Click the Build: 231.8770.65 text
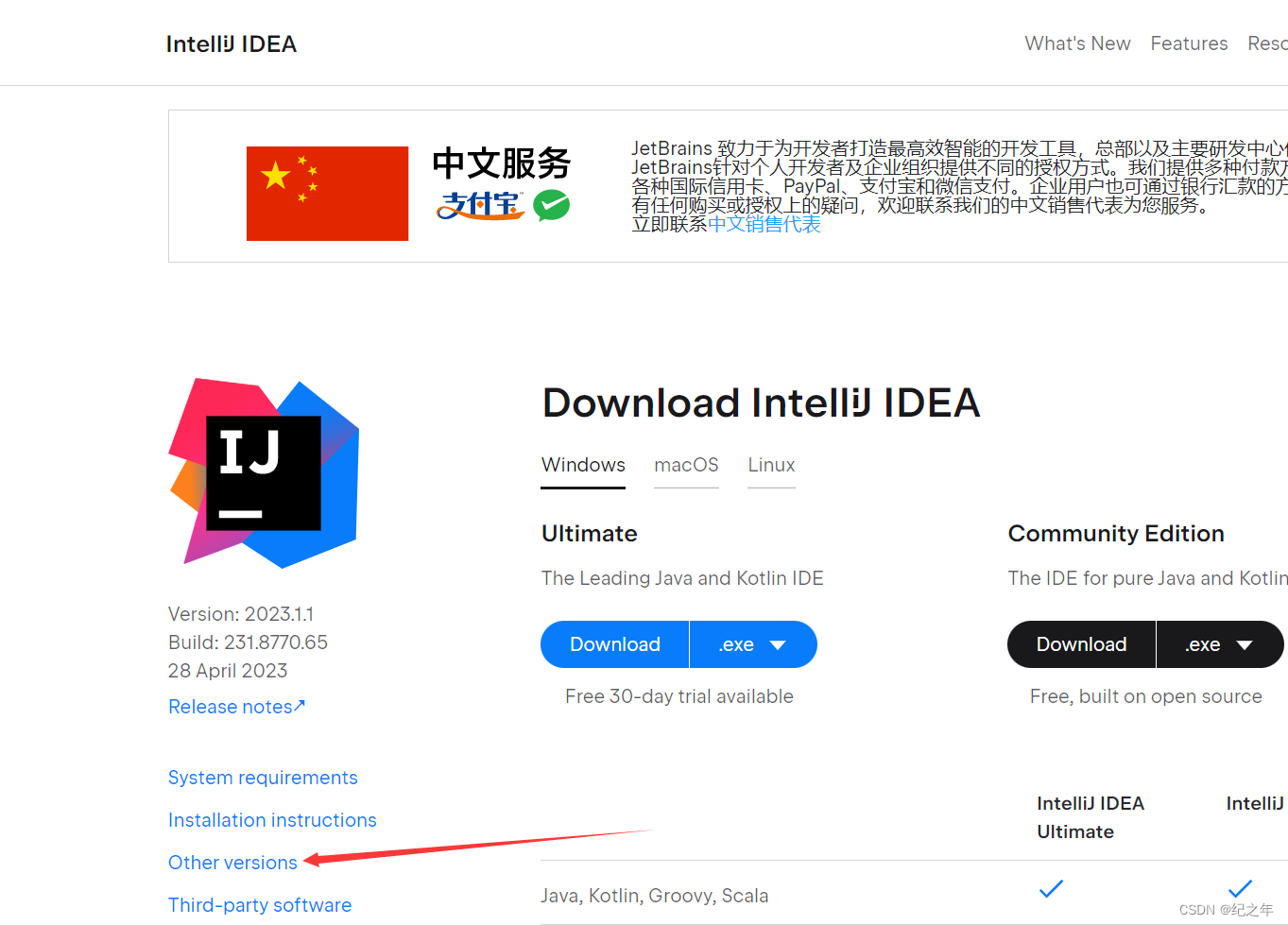This screenshot has width=1288, height=925. click(x=248, y=642)
